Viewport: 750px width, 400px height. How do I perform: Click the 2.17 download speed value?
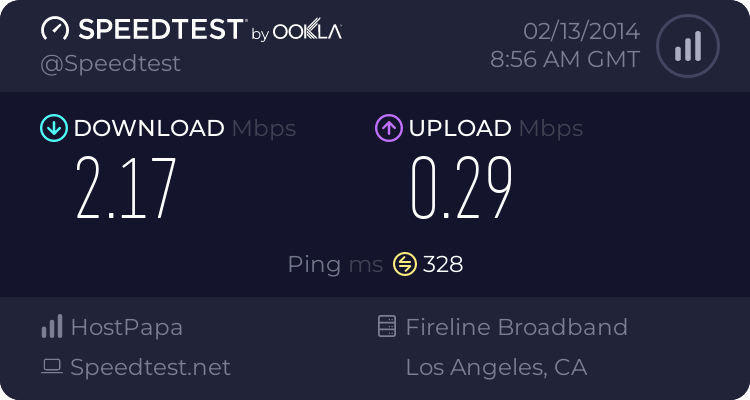coord(127,189)
